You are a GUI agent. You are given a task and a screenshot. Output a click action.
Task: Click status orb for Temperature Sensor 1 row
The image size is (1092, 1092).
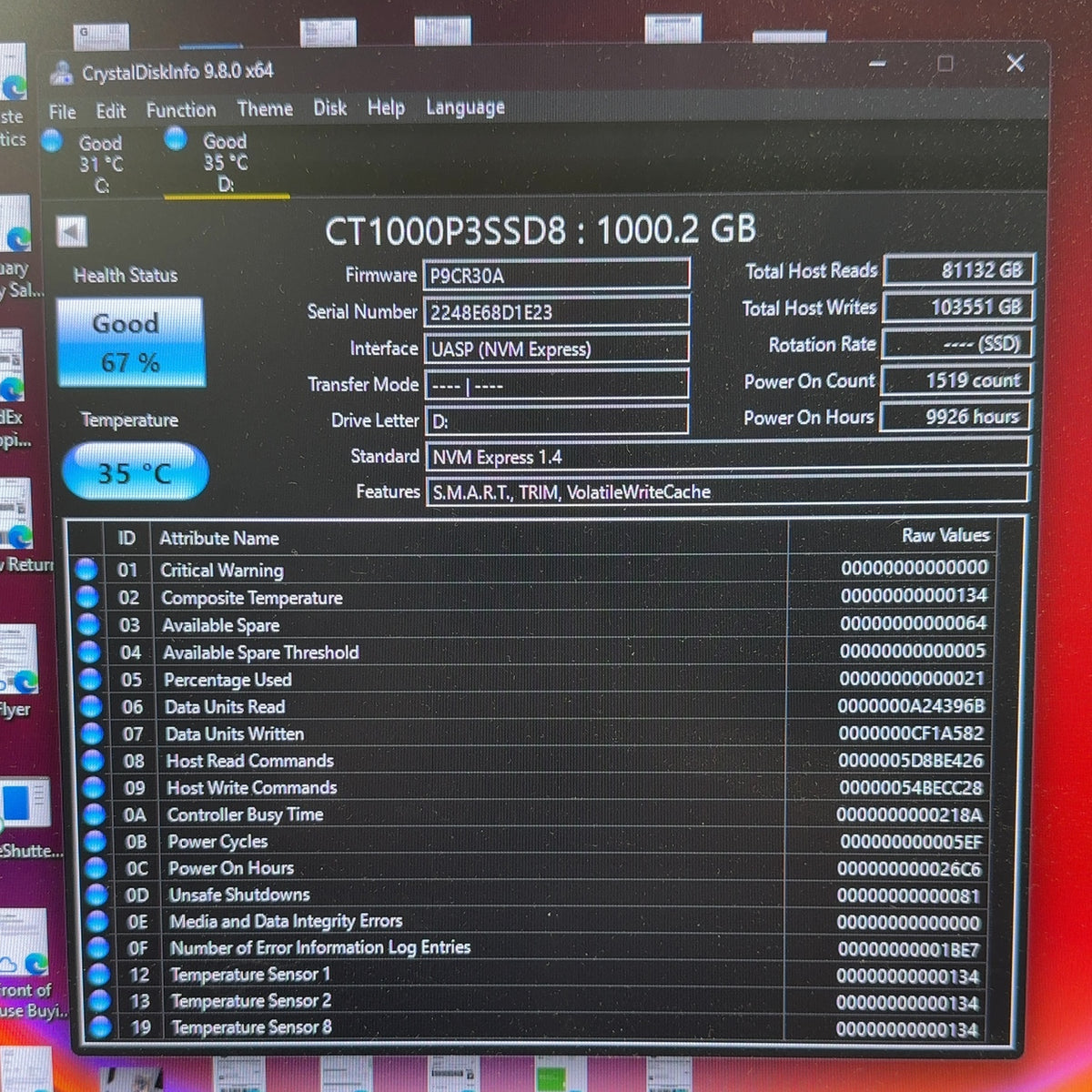pyautogui.click(x=99, y=974)
